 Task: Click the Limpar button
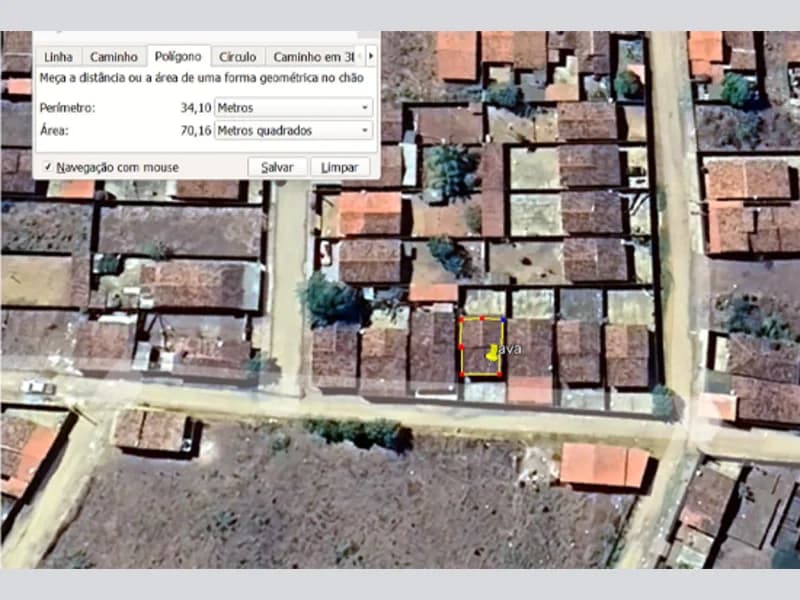point(340,167)
